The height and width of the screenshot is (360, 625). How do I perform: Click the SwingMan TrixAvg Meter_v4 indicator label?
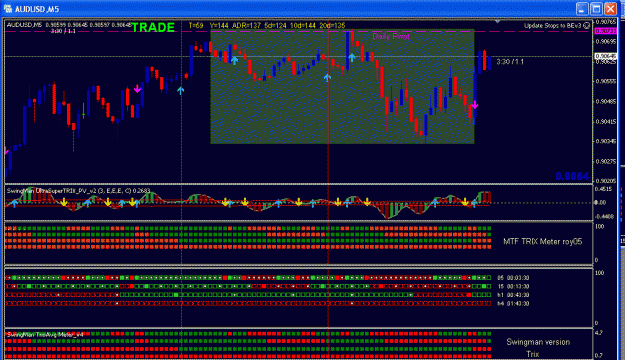pyautogui.click(x=45, y=335)
